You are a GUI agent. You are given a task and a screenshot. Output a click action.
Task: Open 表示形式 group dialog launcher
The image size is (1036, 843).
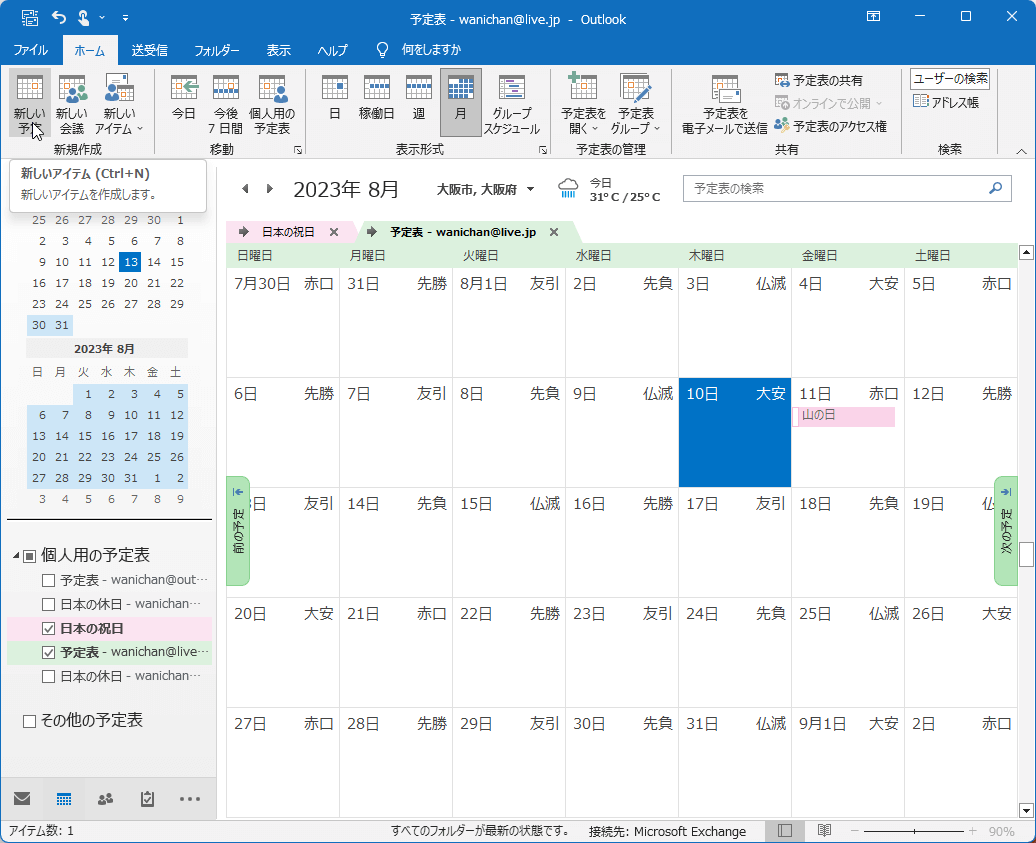tap(542, 150)
